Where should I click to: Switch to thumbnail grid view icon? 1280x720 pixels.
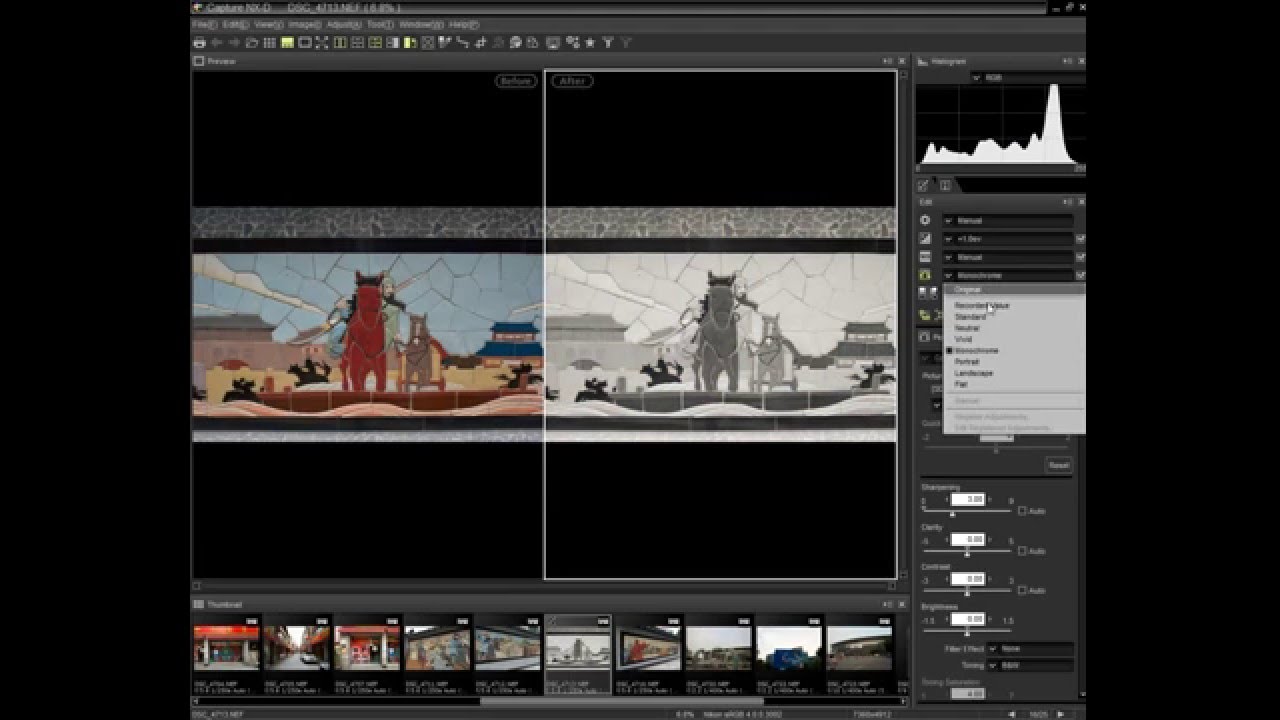pos(269,43)
